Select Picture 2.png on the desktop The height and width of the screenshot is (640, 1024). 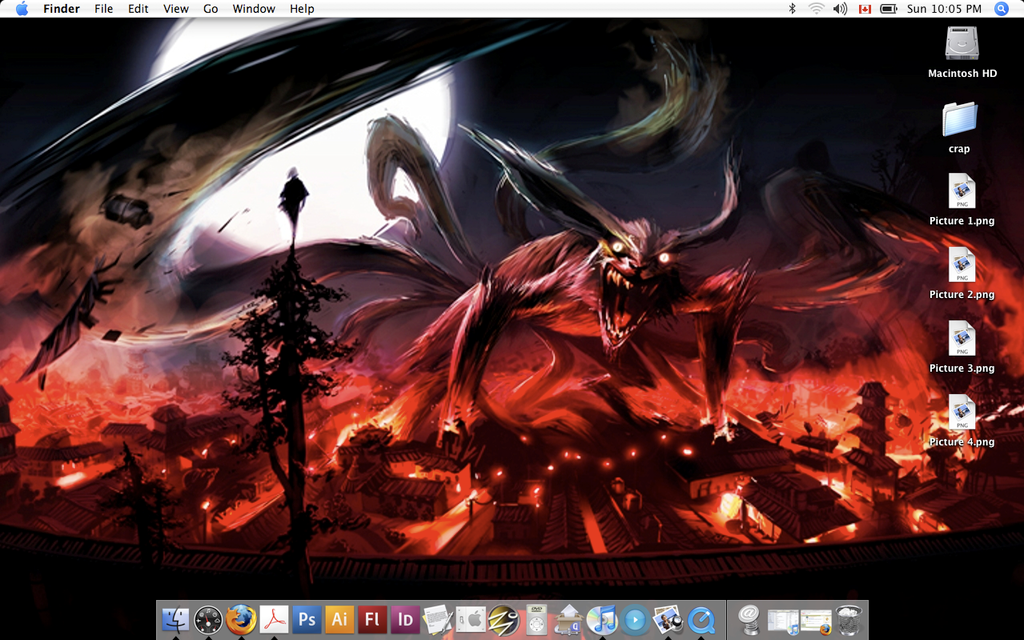pos(961,268)
